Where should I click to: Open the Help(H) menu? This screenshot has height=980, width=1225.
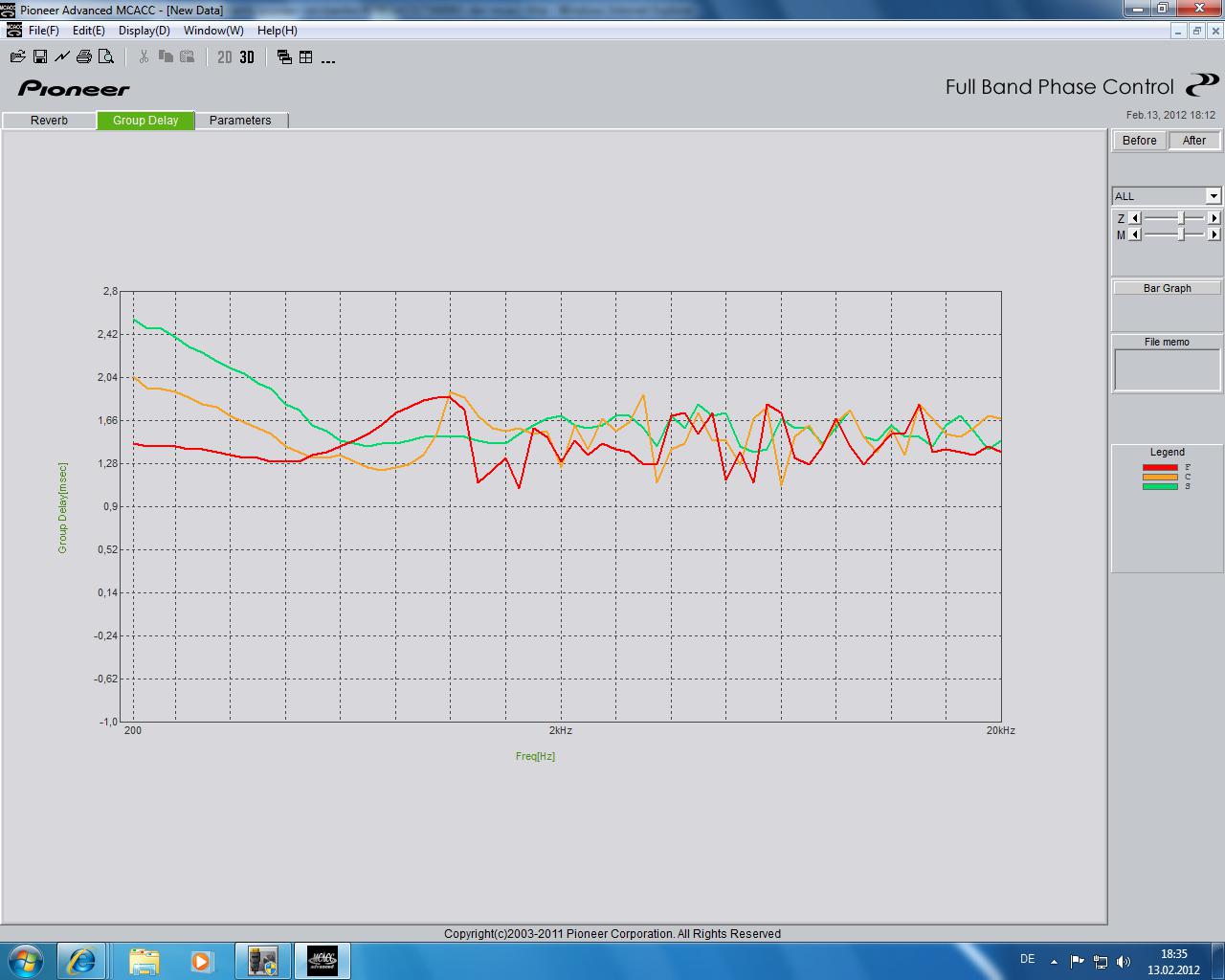coord(278,31)
